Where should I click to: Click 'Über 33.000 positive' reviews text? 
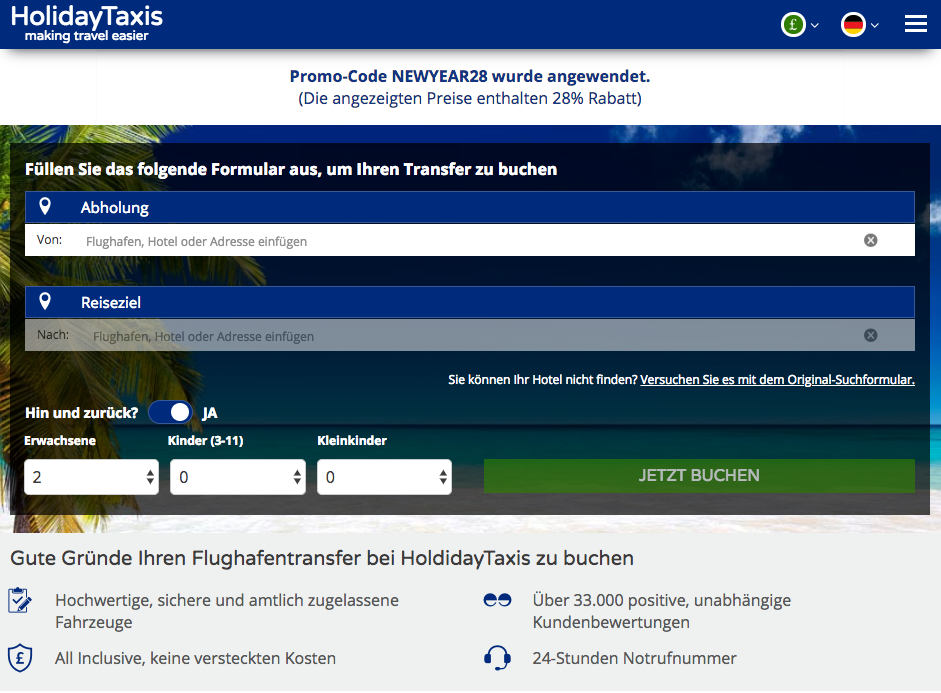[661, 611]
